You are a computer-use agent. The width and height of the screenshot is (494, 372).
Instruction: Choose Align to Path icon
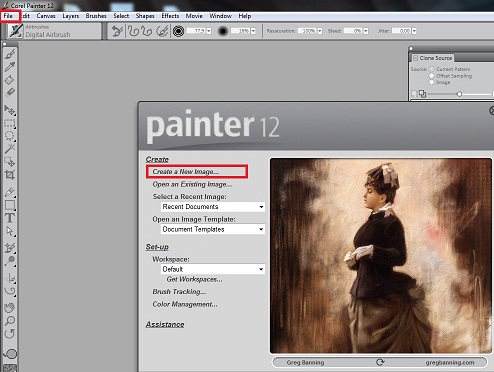pos(162,31)
